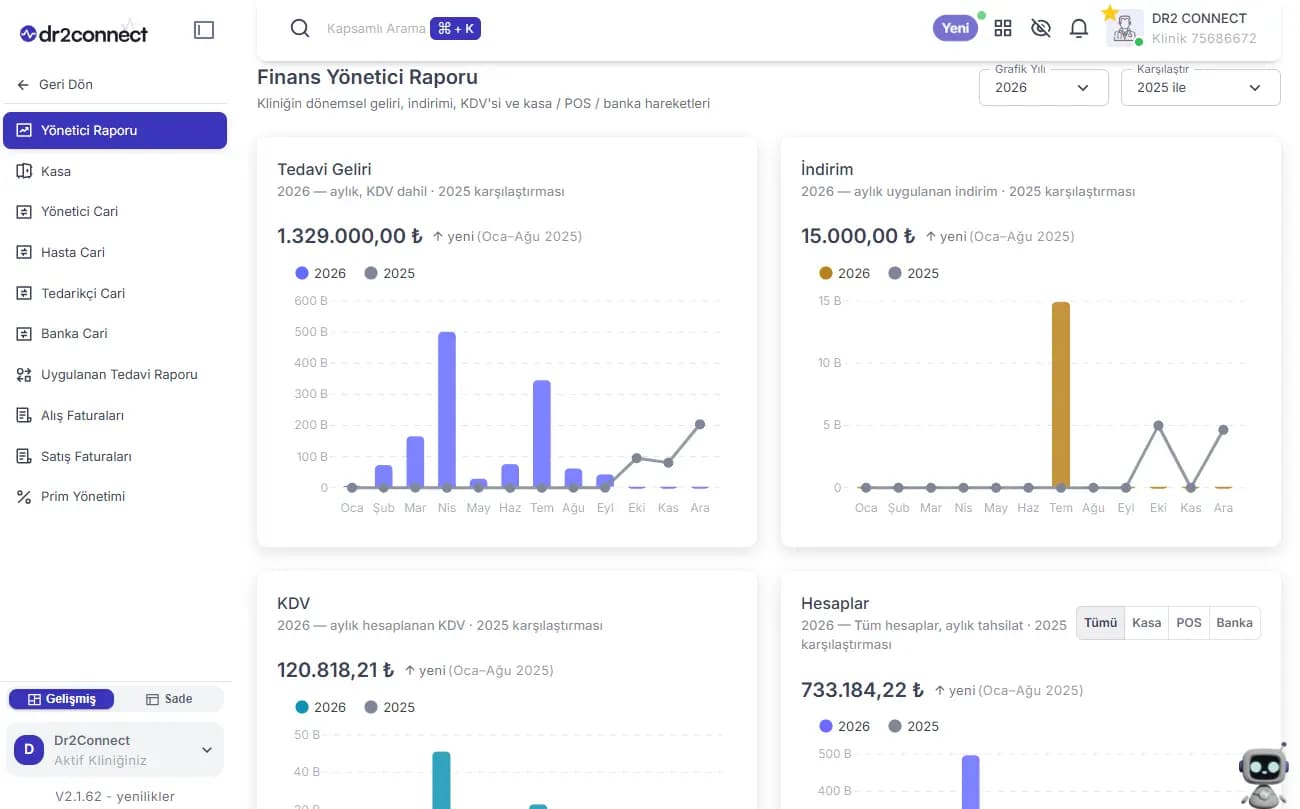This screenshot has width=1300, height=809.
Task: Click the Satış Faturaları icon
Action: [24, 456]
